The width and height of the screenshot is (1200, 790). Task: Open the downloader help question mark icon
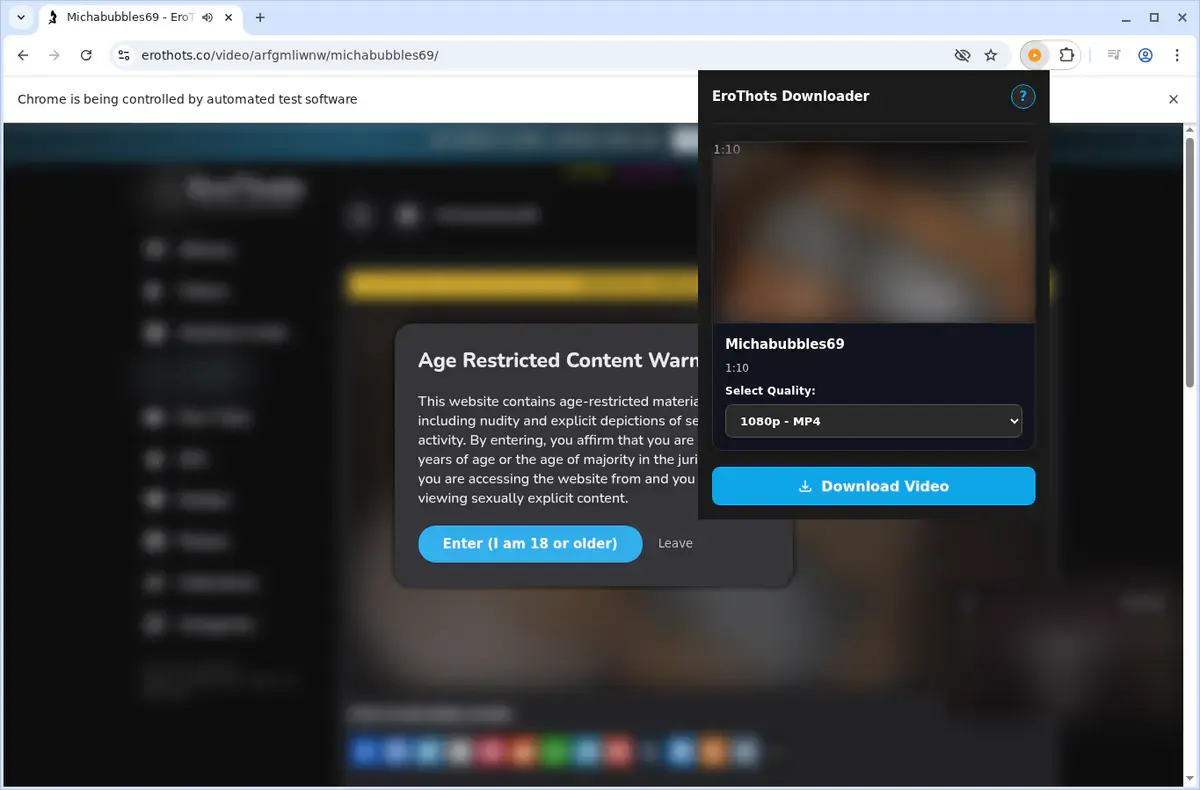(1022, 97)
